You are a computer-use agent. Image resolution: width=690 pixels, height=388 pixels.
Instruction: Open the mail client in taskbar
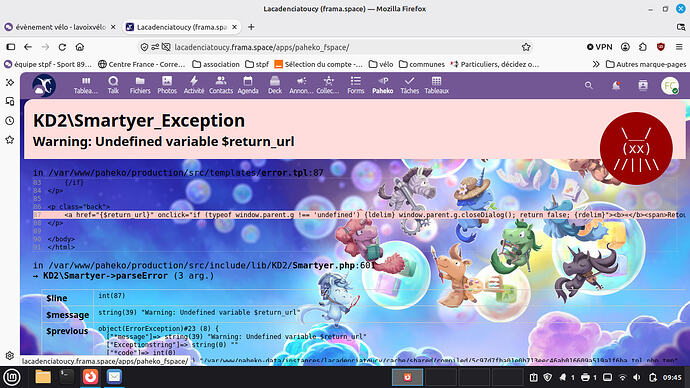click(x=114, y=377)
